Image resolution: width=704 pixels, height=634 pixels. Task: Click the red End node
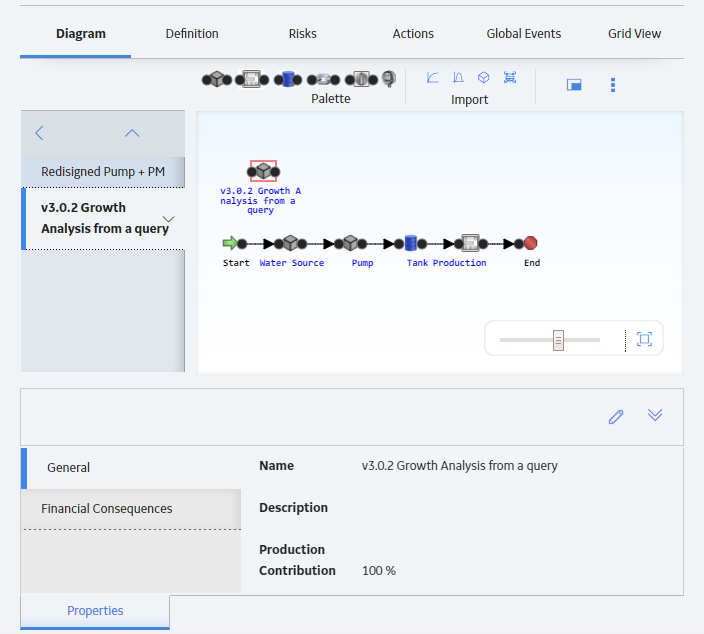(531, 243)
